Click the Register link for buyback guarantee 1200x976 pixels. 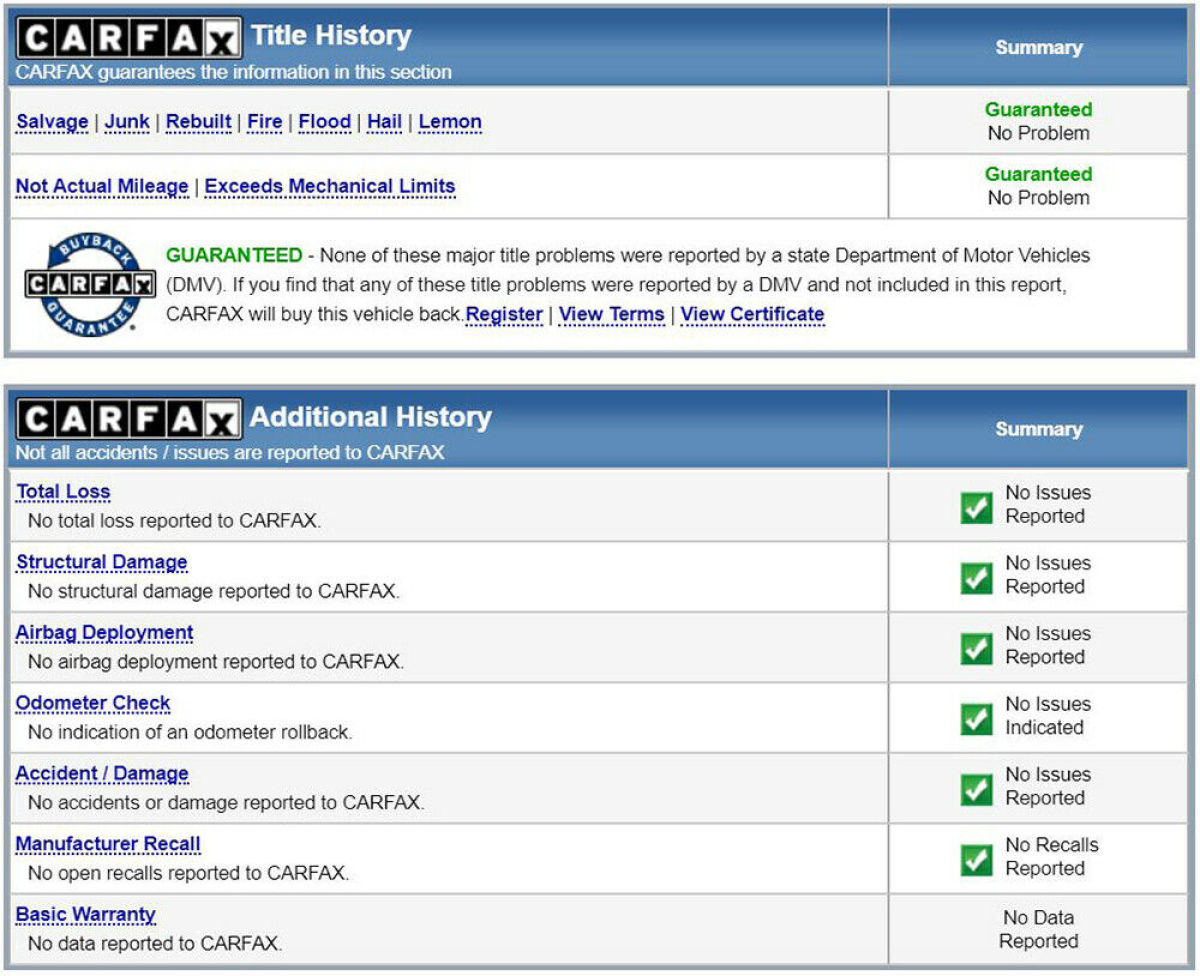click(x=504, y=315)
